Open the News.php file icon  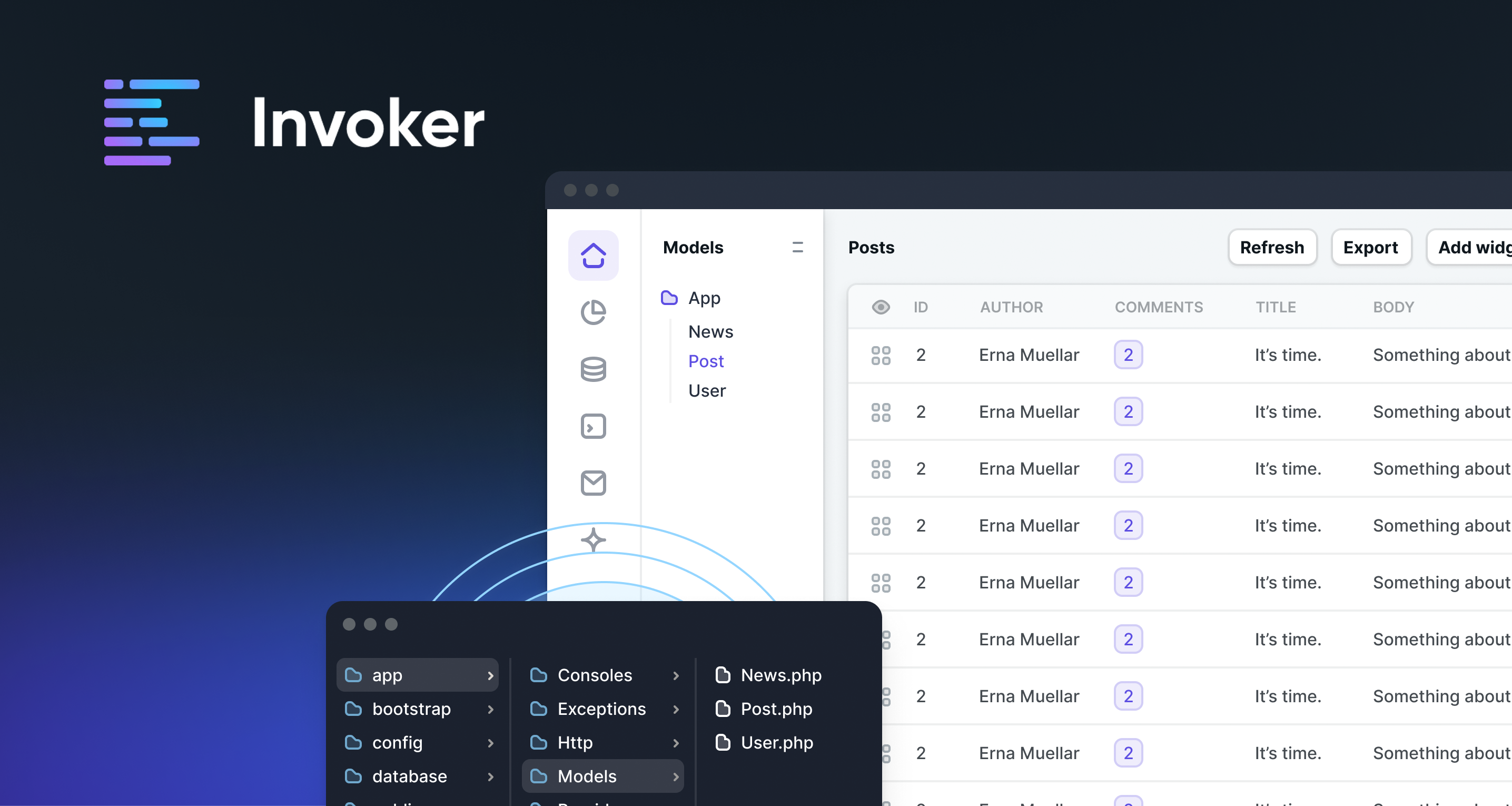(x=723, y=675)
